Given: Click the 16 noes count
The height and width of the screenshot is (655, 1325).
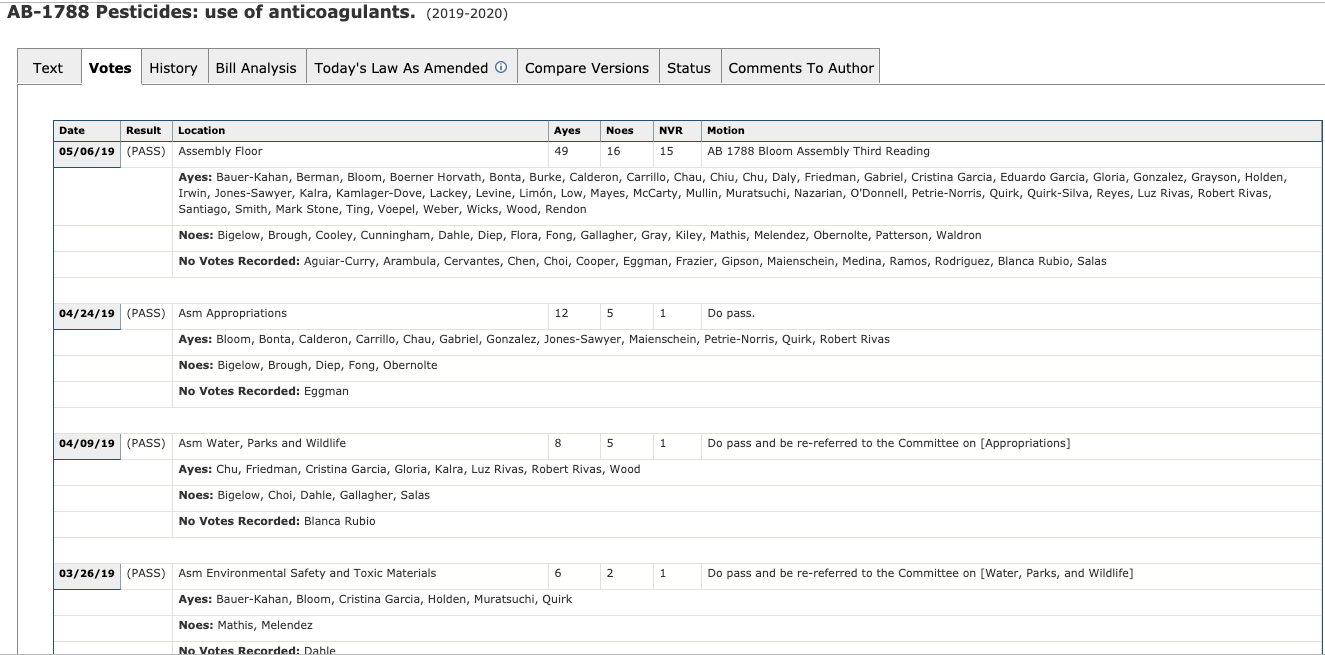Looking at the screenshot, I should pyautogui.click(x=613, y=152).
